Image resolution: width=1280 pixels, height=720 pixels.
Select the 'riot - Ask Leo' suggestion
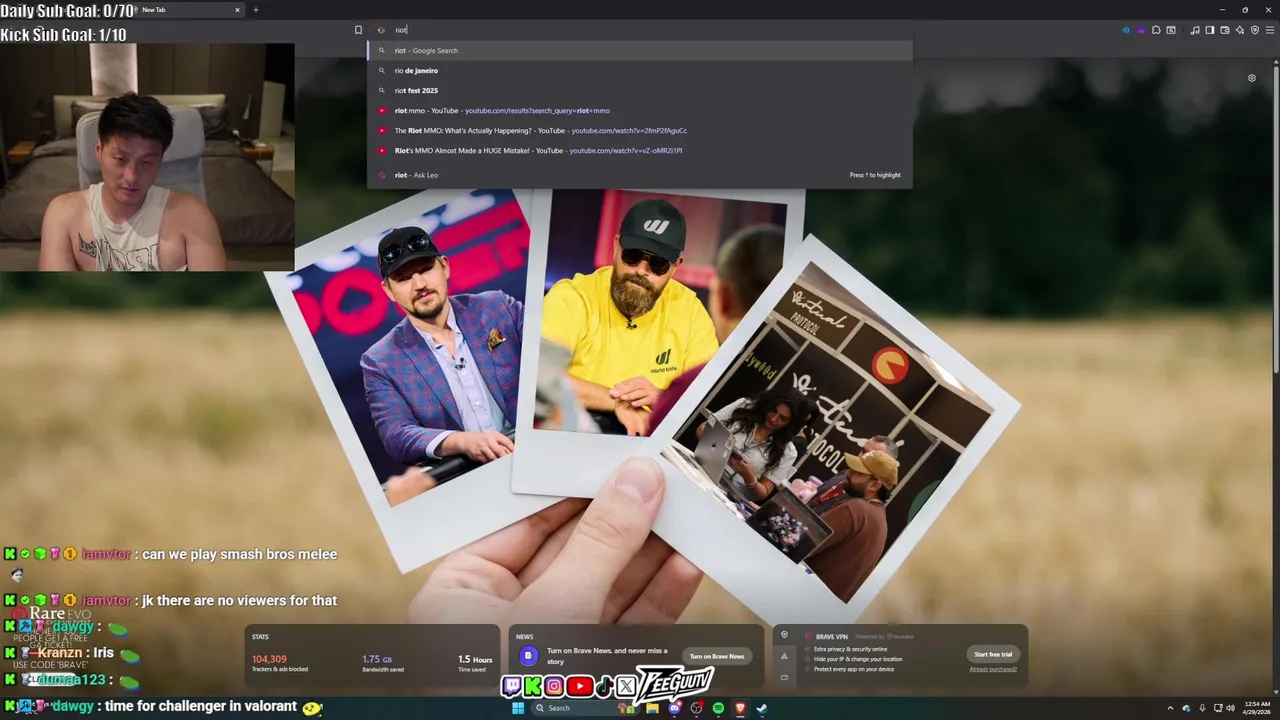click(x=640, y=175)
